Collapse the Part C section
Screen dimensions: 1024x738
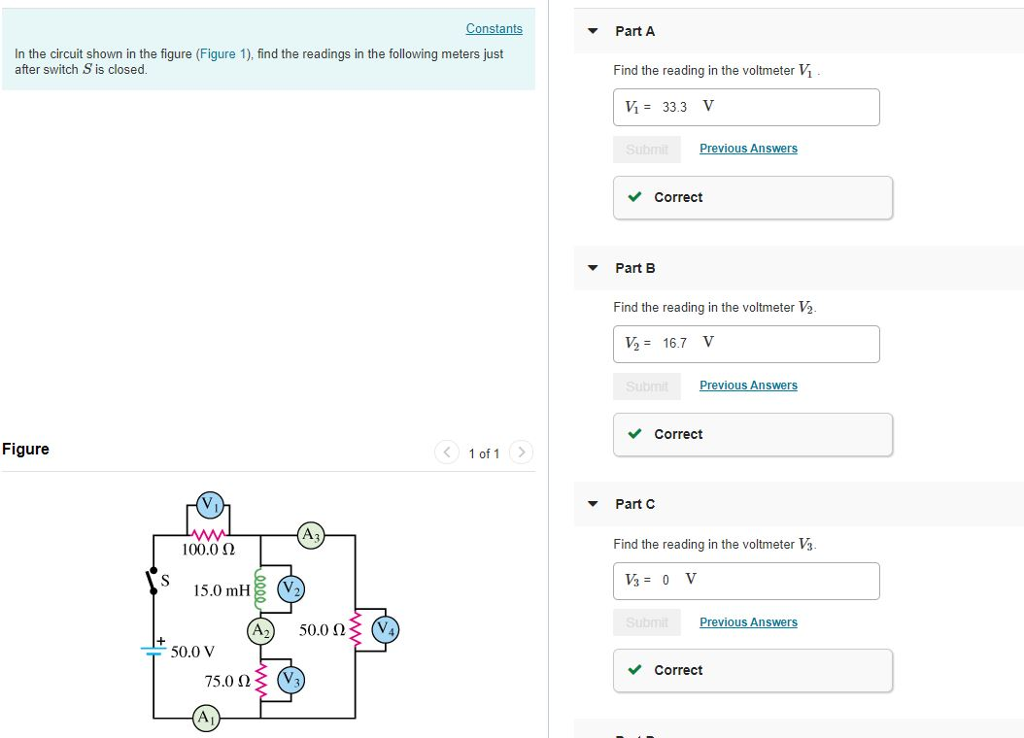[x=592, y=504]
